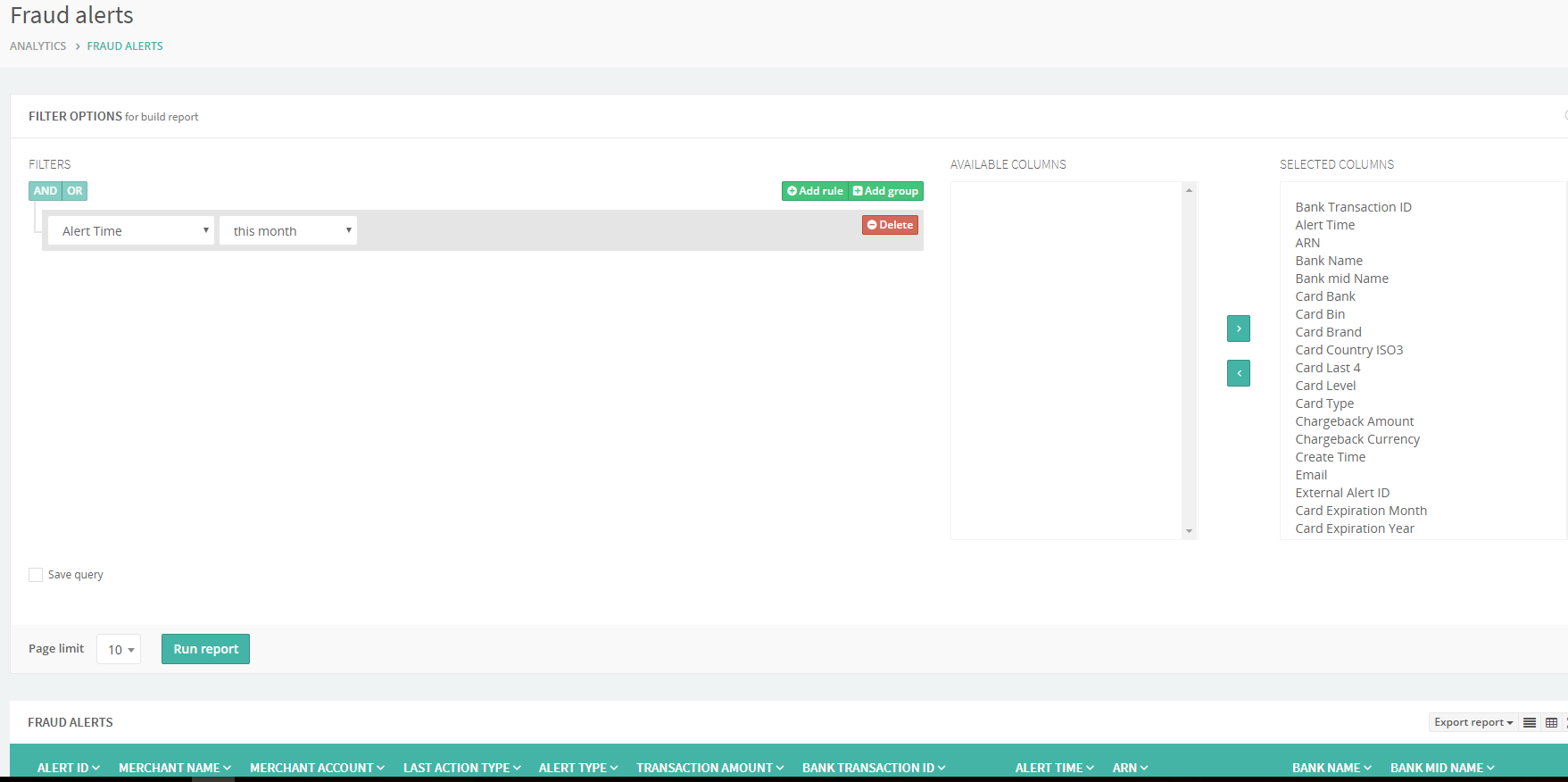Sort by ARN column header
Image resolution: width=1568 pixels, height=782 pixels.
click(1131, 768)
